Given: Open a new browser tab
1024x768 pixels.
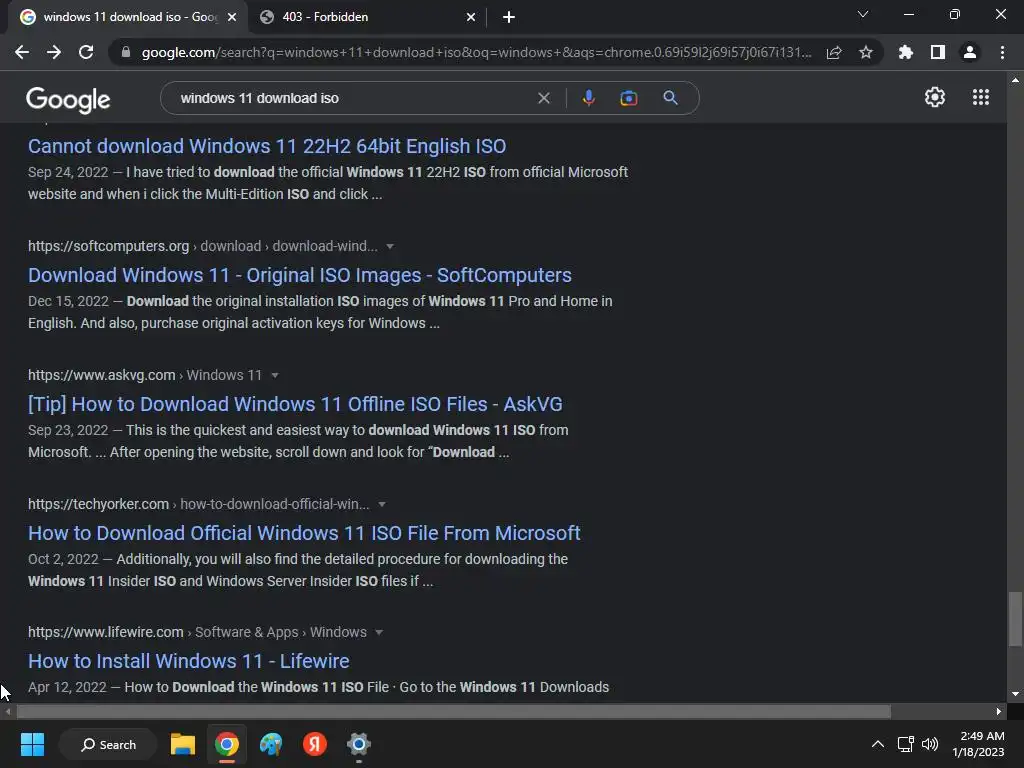Looking at the screenshot, I should click(509, 17).
